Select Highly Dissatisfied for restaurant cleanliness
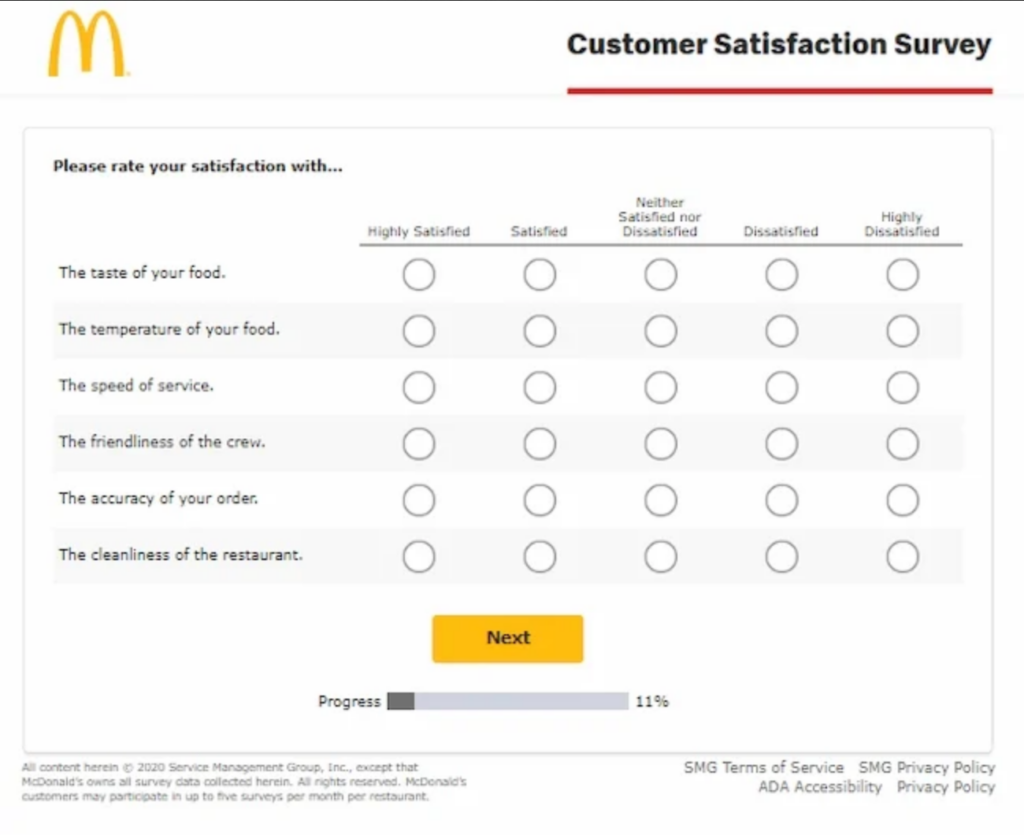The image size is (1024, 835). coord(902,556)
